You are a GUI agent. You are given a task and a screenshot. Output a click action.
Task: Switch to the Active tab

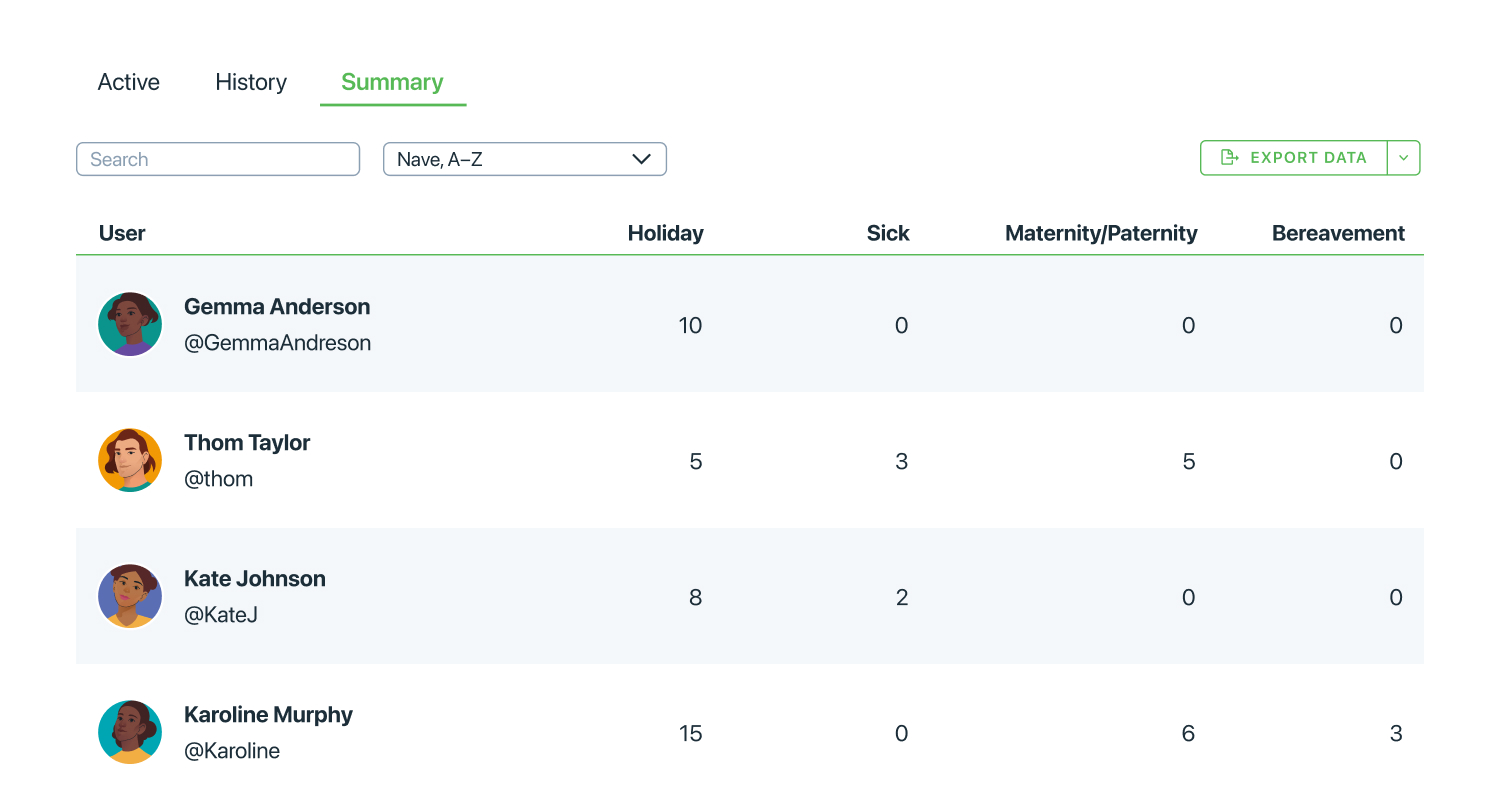(128, 82)
